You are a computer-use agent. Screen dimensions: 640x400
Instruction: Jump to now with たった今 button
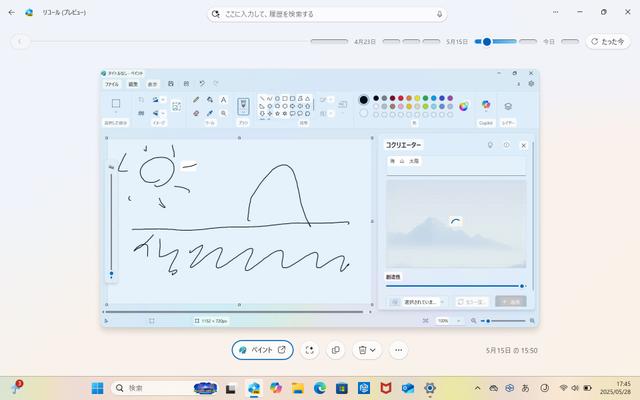tap(607, 42)
